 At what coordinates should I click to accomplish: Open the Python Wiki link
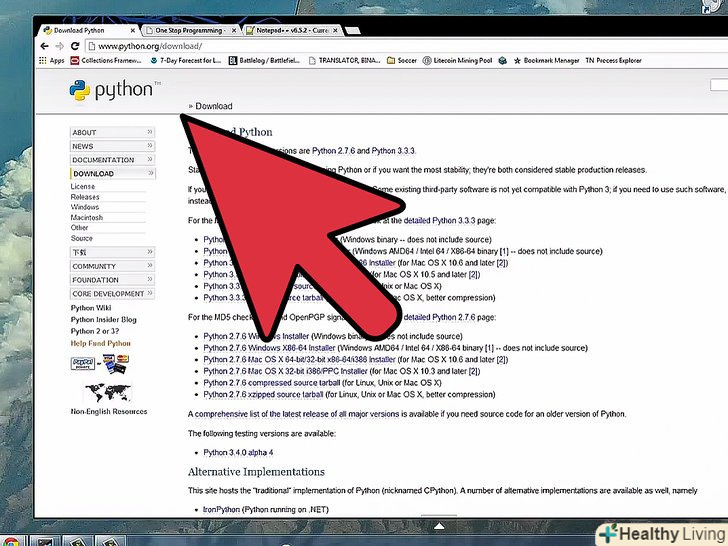(x=91, y=308)
